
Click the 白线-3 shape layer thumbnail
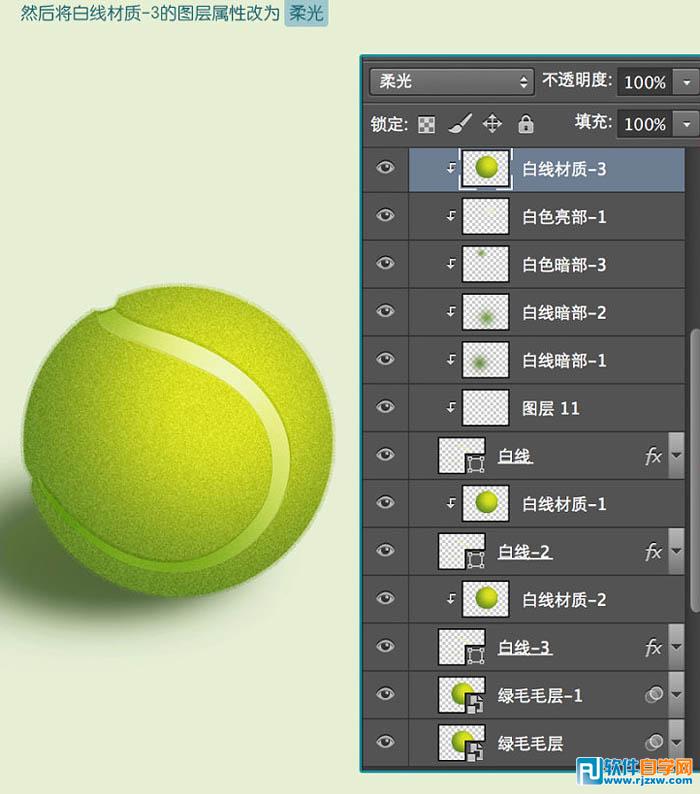461,647
